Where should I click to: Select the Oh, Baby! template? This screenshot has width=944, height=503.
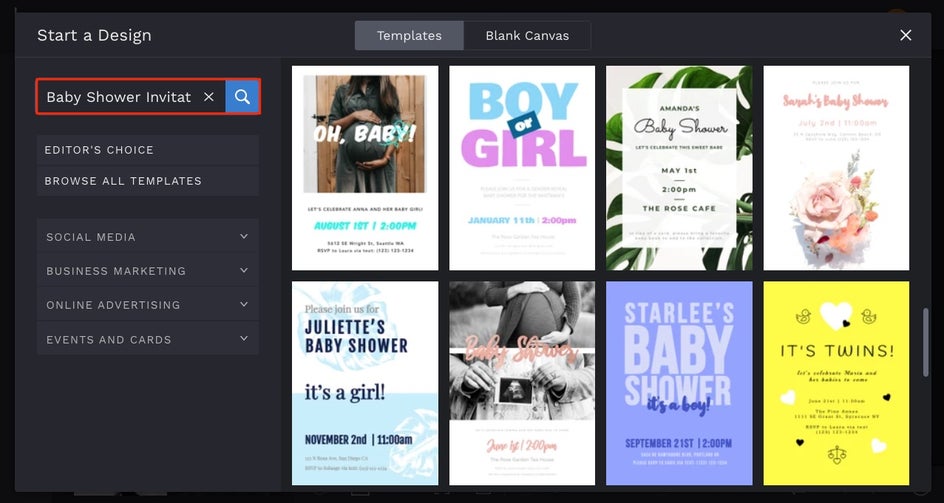pos(365,168)
